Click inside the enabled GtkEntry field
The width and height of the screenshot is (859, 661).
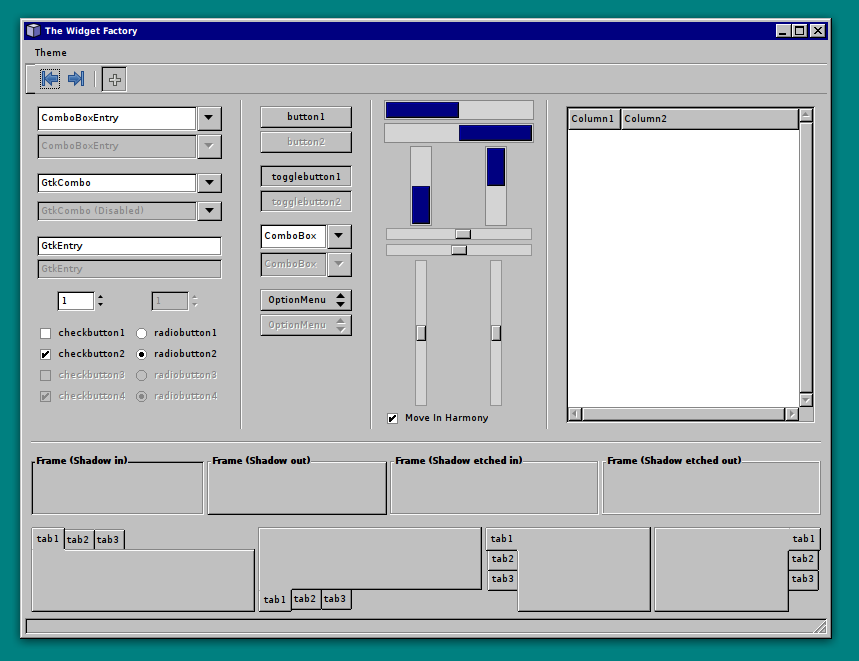[129, 246]
